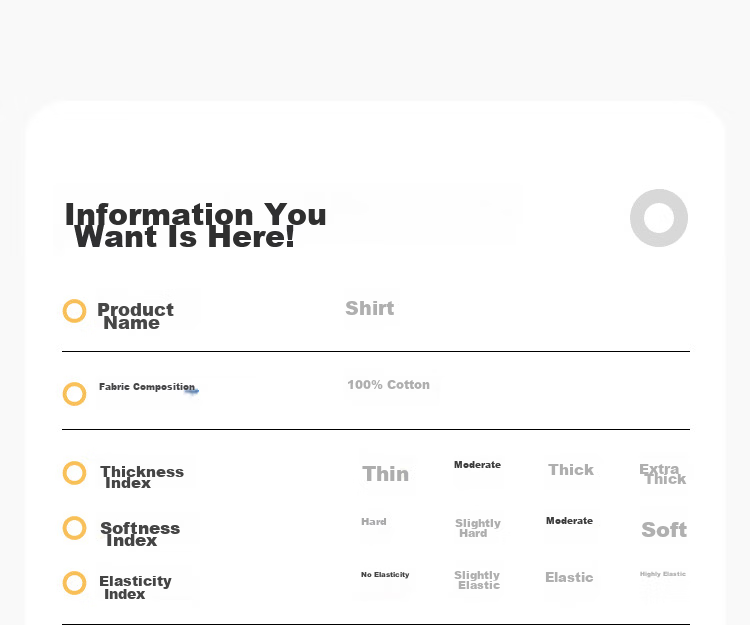
Task: Select the 'Elastic' option
Action: (x=569, y=577)
